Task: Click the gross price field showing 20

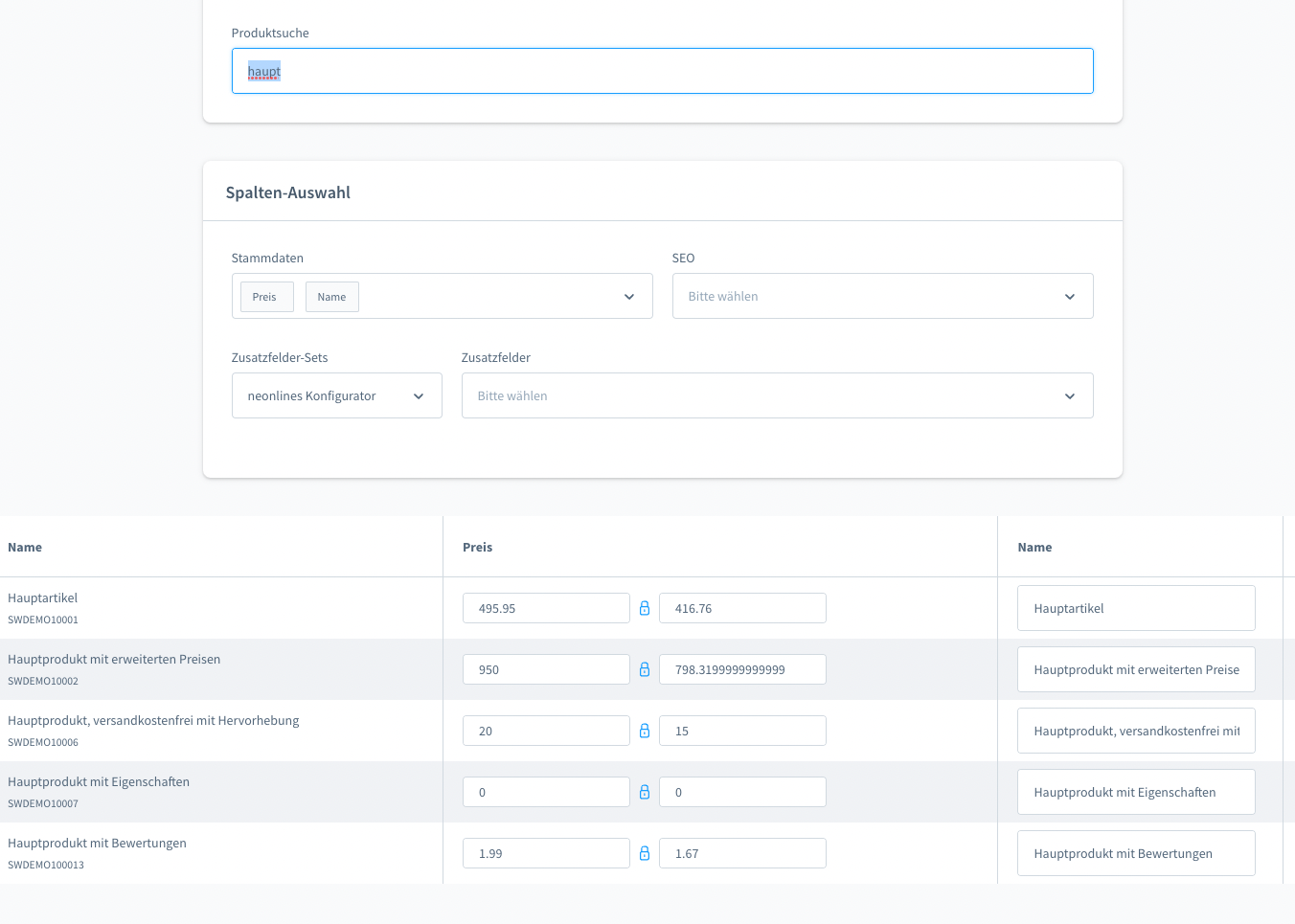Action: pos(546,731)
